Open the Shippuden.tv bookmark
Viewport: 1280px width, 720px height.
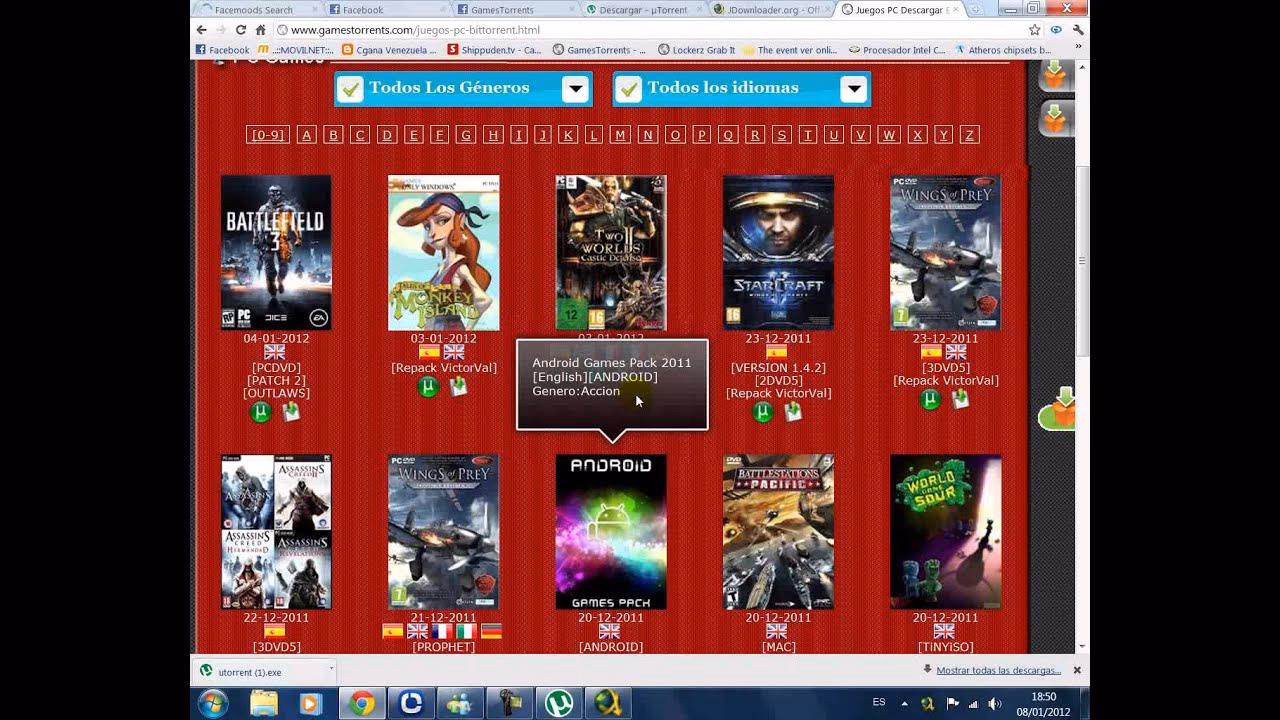point(494,49)
